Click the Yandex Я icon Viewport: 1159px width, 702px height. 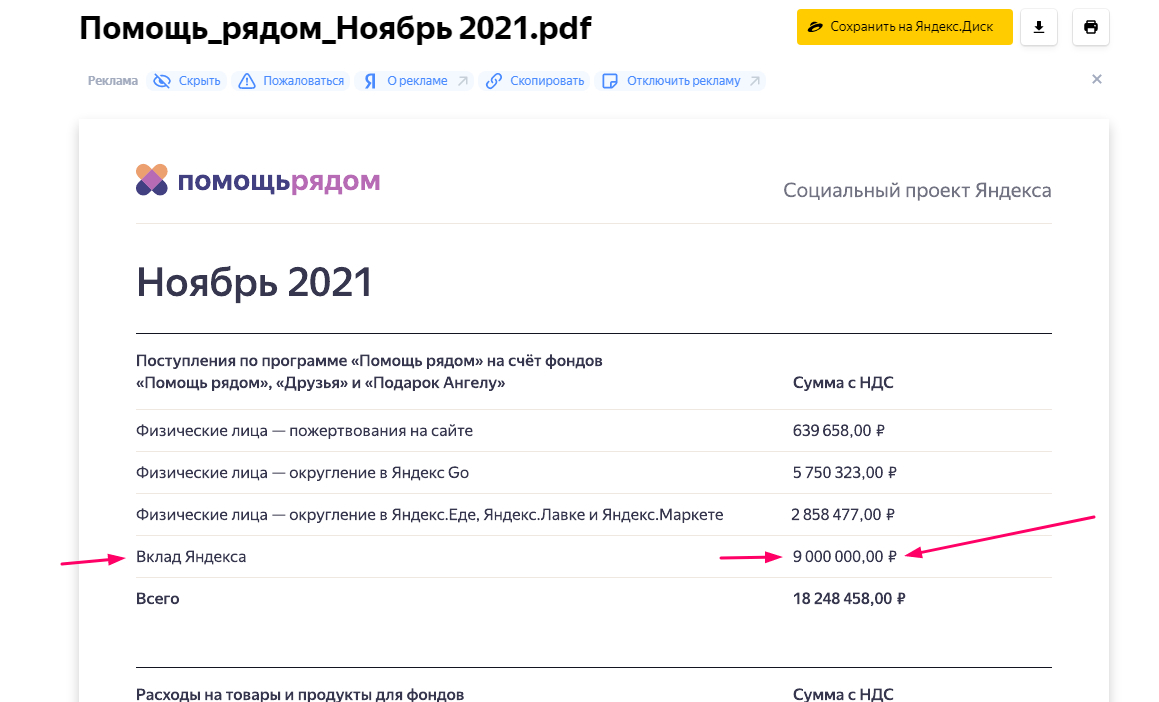(x=370, y=81)
